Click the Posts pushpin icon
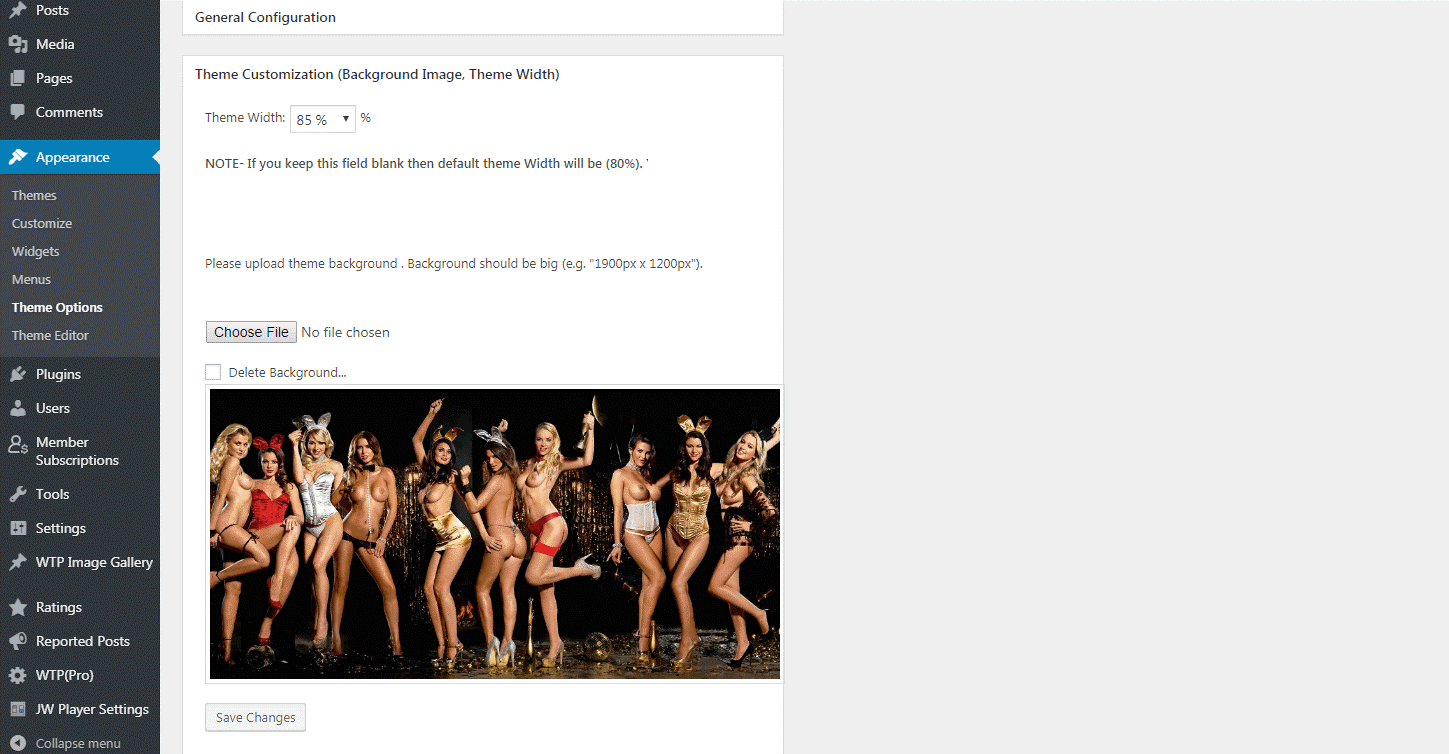The image size is (1449, 754). [x=17, y=10]
